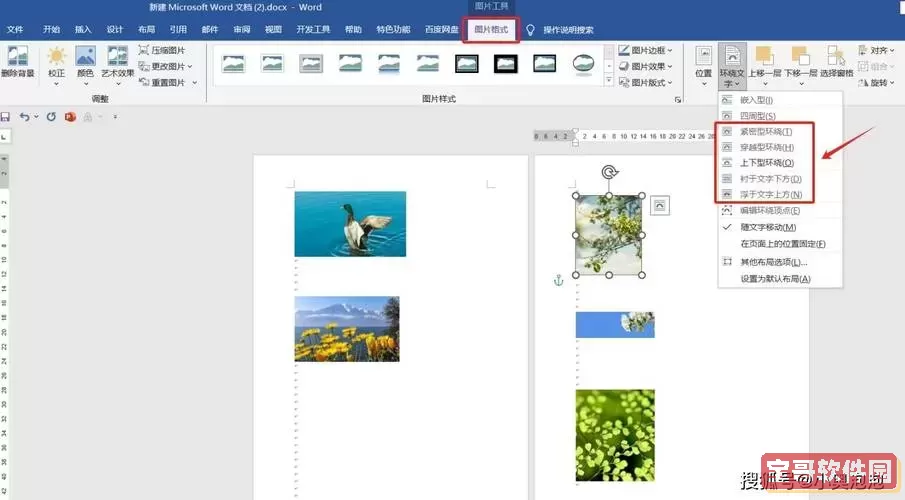Switch to the 审阅 (Review) tab
The image size is (905, 500).
pos(242,29)
